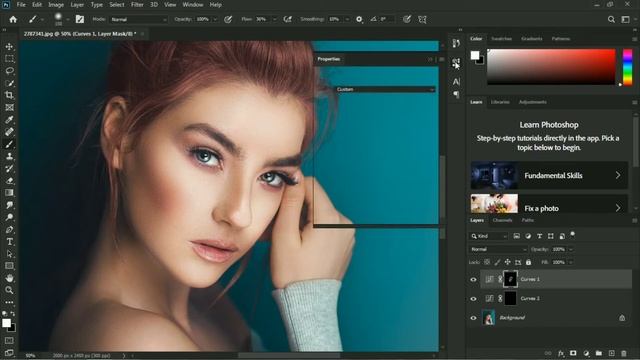Open the workspace switcher icon
Viewport: 640px width, 360px height.
click(x=625, y=19)
